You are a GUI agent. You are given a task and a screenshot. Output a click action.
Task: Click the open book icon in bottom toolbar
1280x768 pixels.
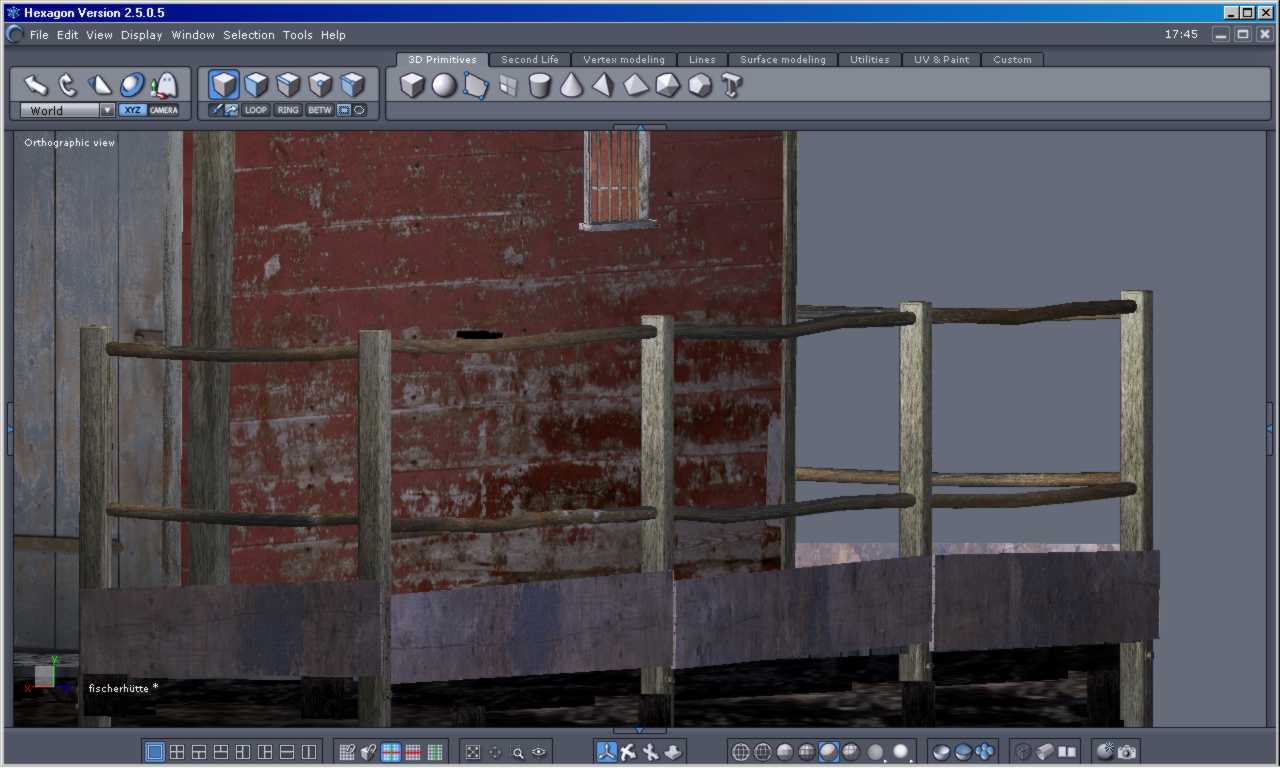(1067, 752)
